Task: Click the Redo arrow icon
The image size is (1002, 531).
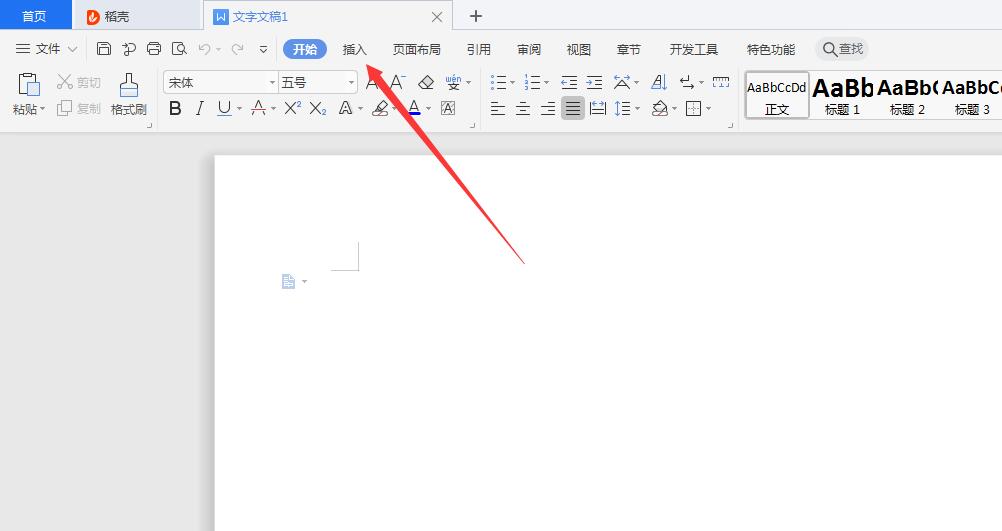Action: 237,49
